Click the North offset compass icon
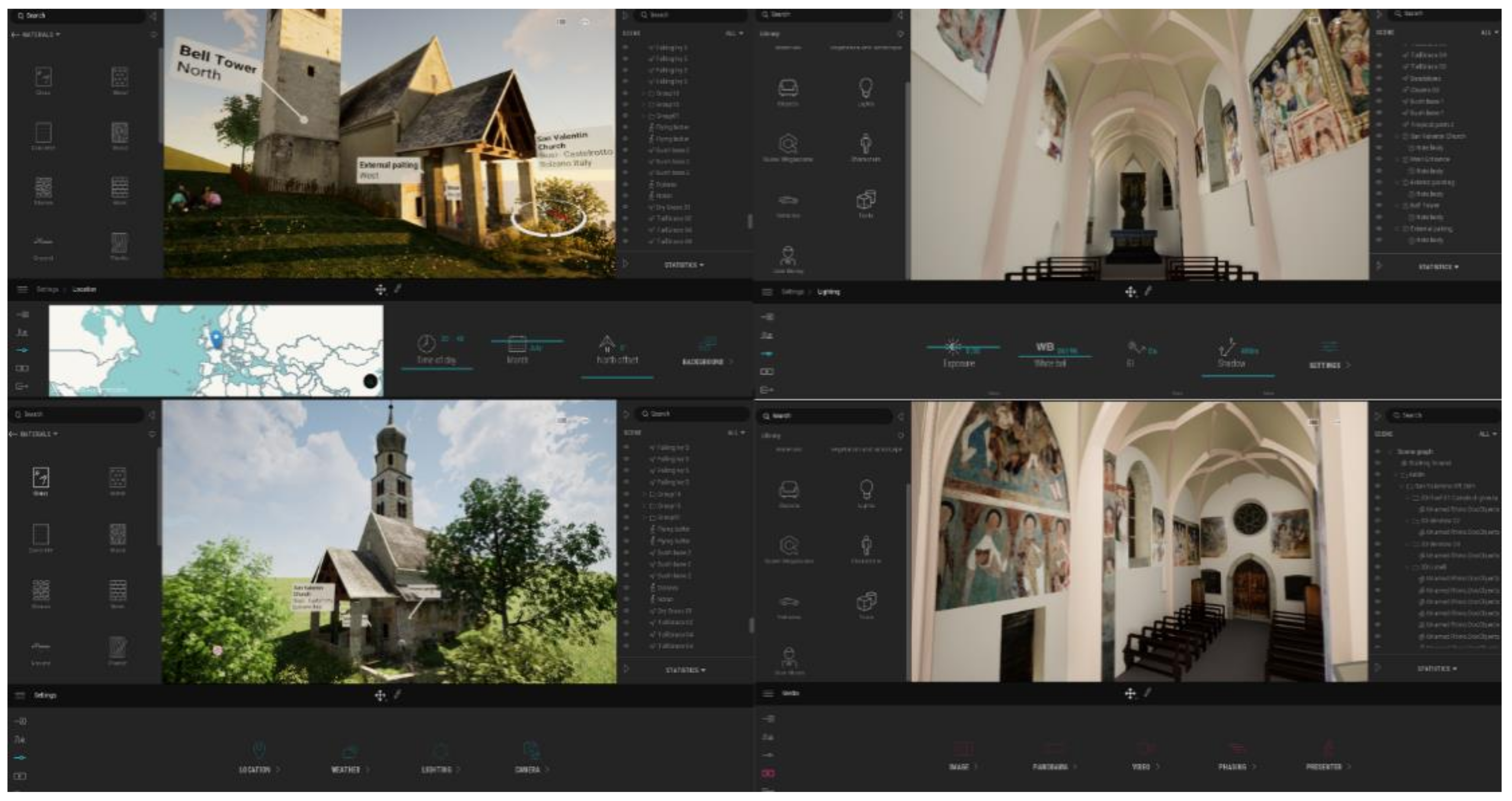The image size is (1512, 801). [606, 344]
